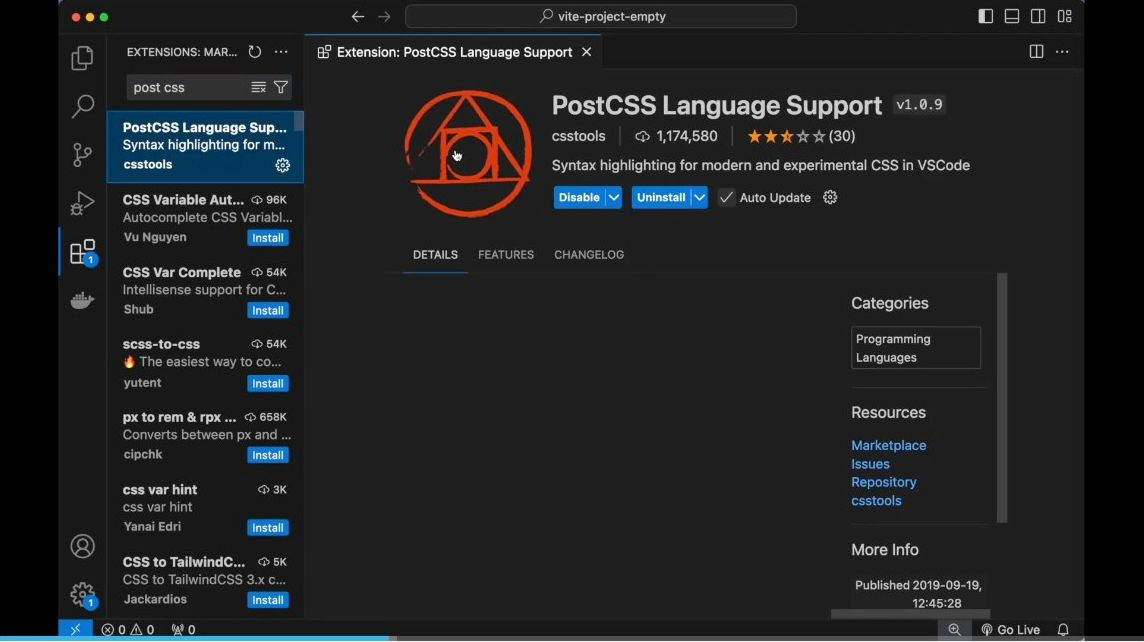
Task: Open the Source Control view
Action: [82, 155]
